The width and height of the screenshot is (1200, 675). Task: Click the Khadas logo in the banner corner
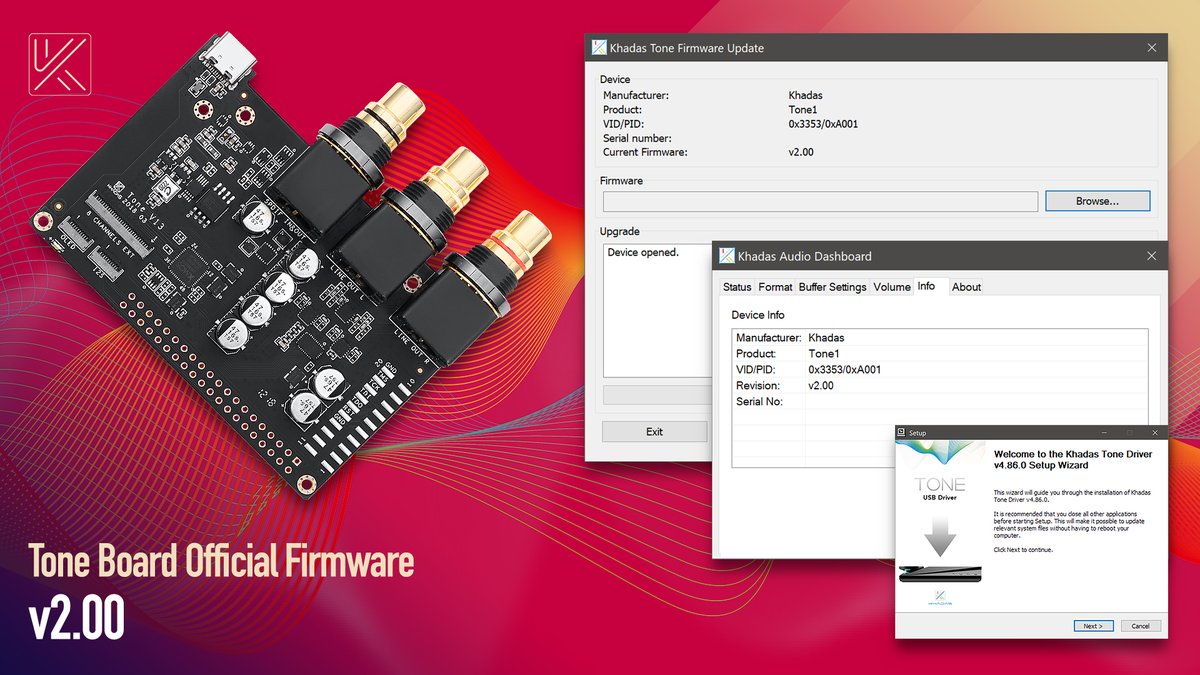point(60,64)
